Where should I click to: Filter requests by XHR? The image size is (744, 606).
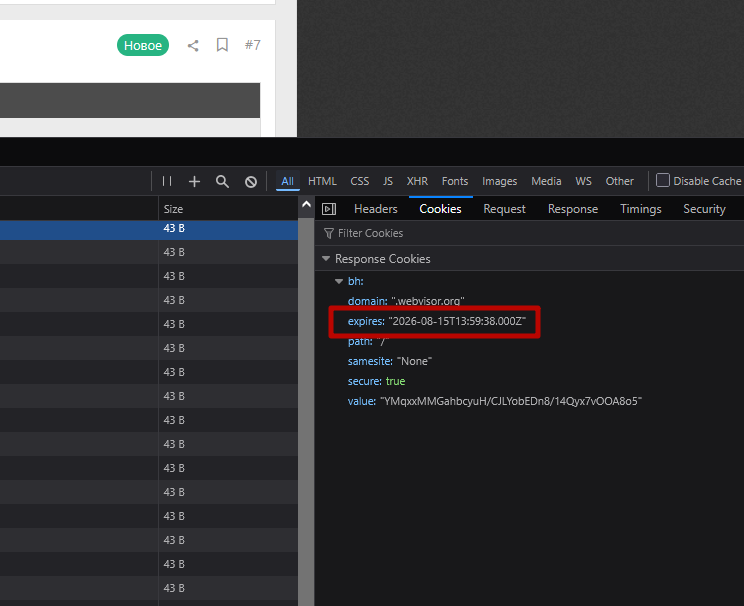pyautogui.click(x=417, y=181)
